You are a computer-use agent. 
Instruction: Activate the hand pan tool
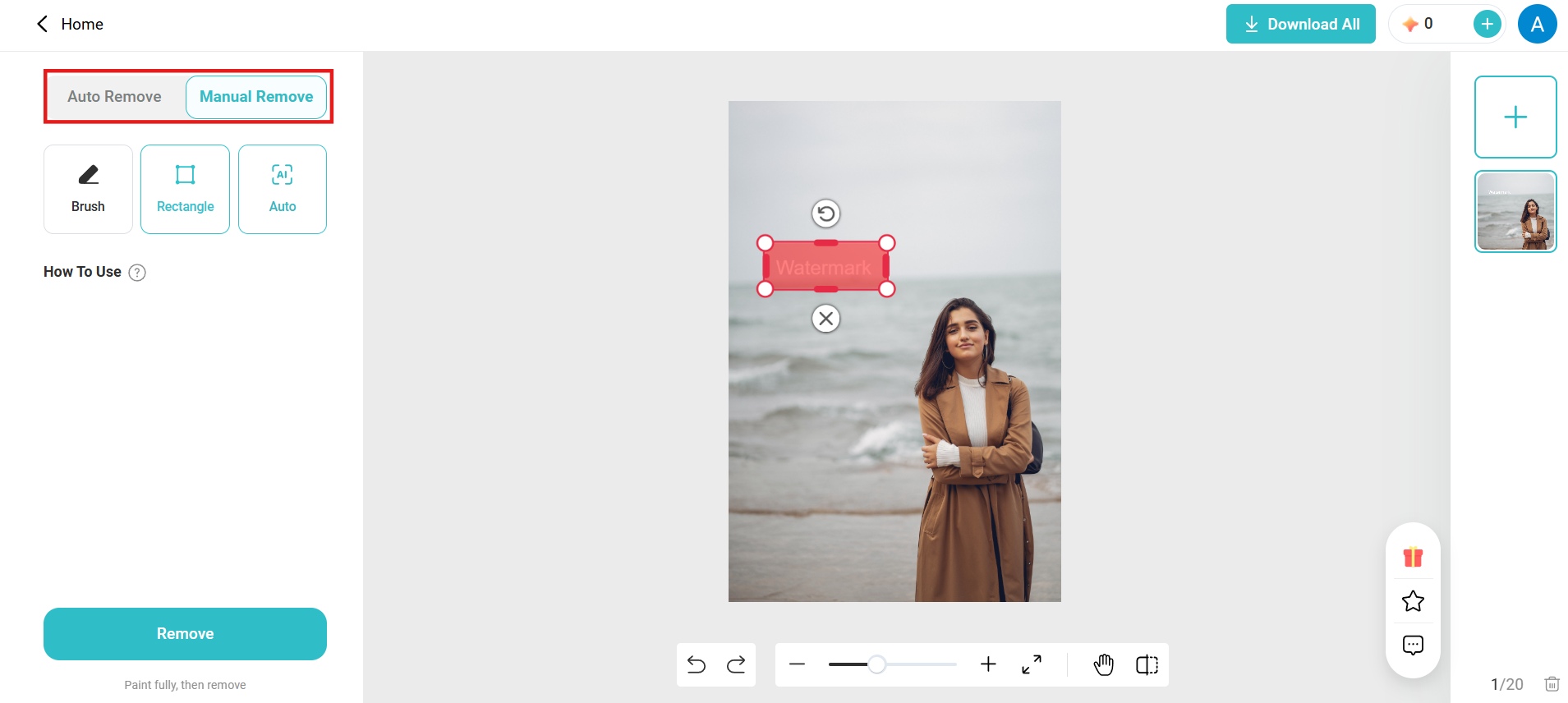click(1103, 664)
